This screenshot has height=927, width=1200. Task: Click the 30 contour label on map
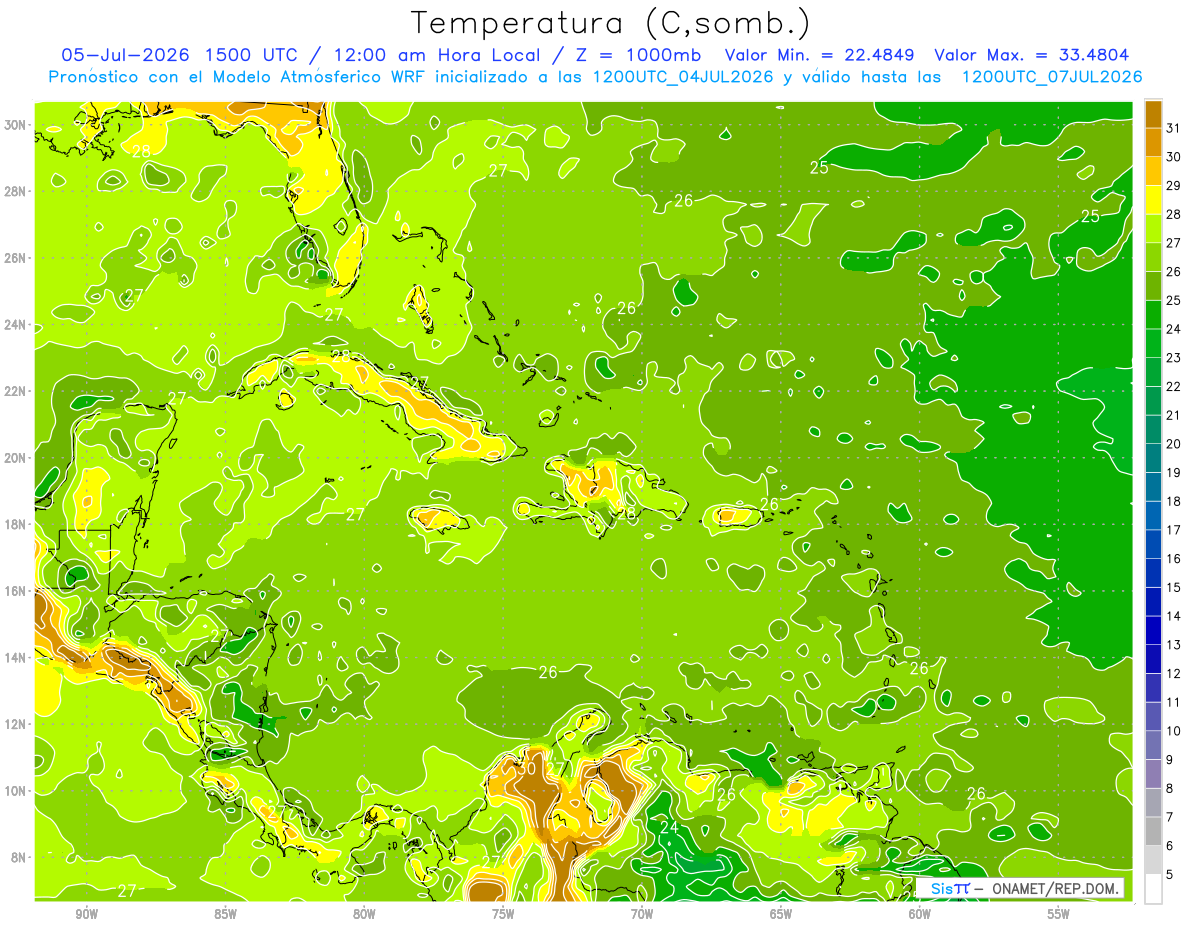point(526,769)
